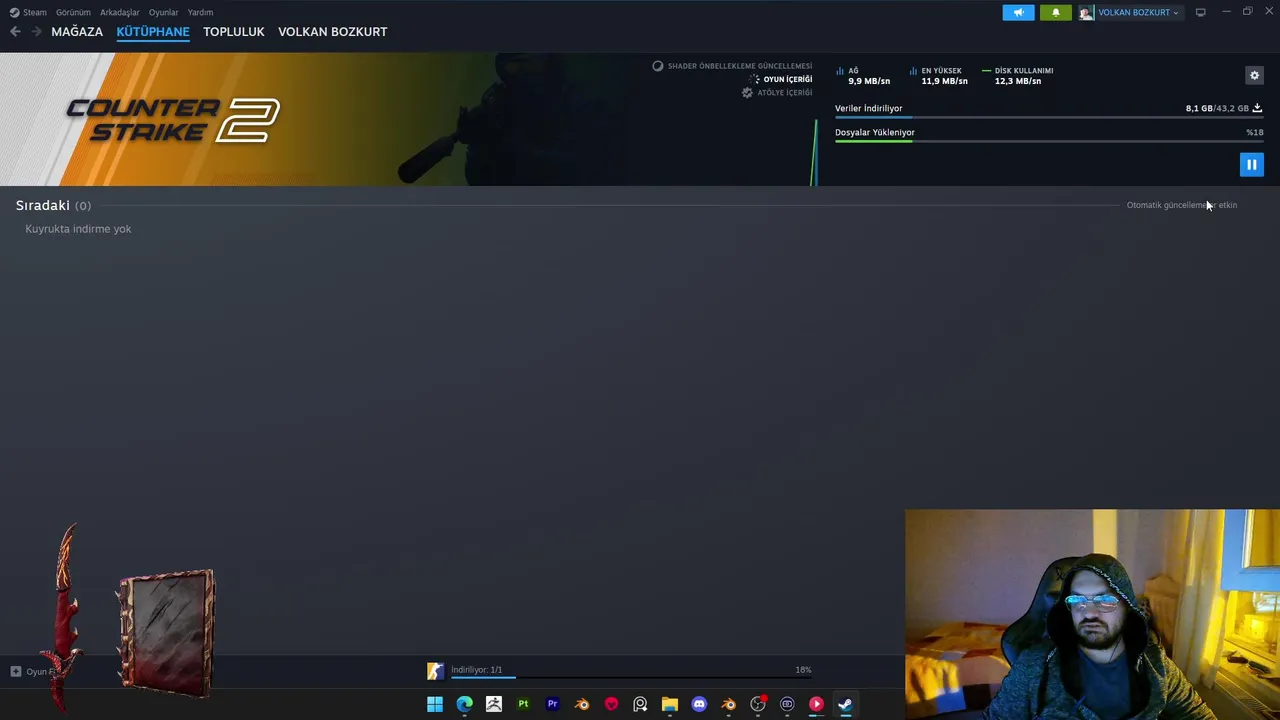Go forward with the right arrow

[x=36, y=32]
